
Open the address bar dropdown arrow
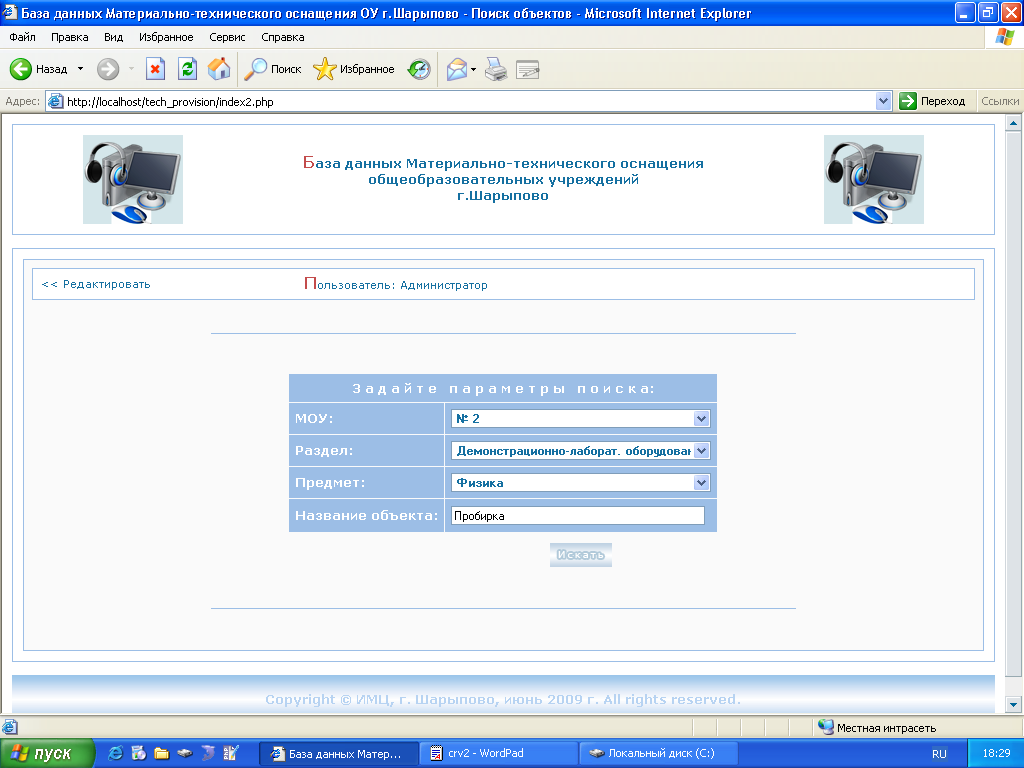[883, 101]
